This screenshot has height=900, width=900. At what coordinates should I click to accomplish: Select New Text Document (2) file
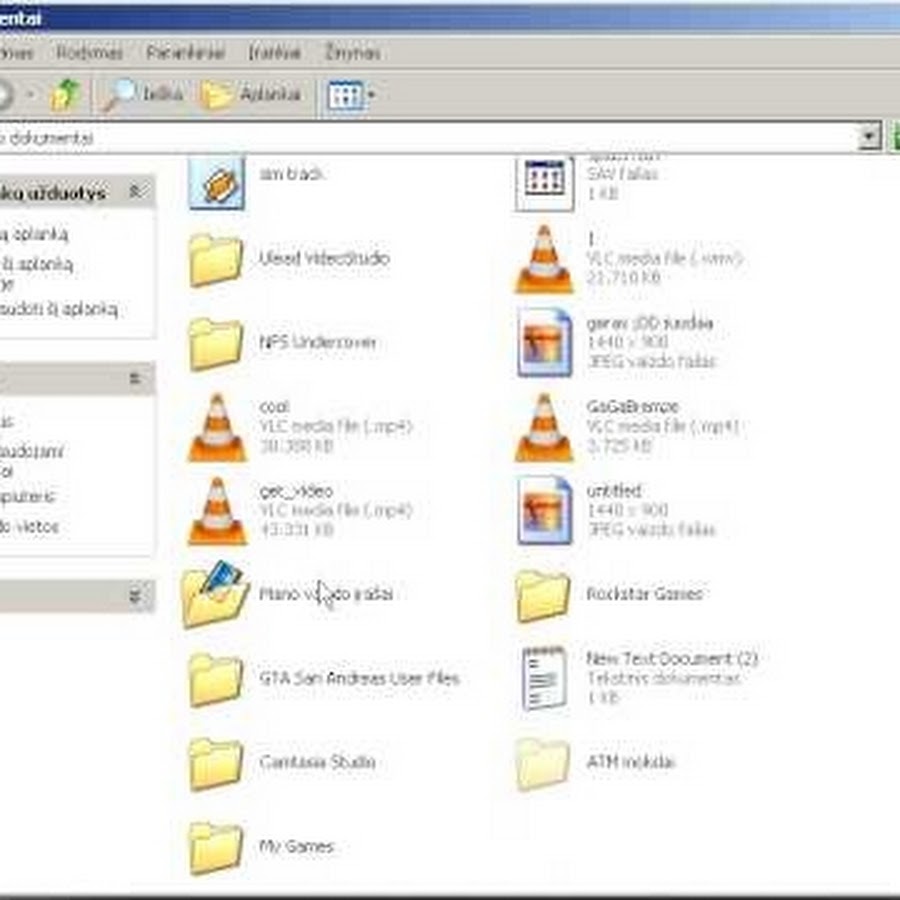[639, 678]
